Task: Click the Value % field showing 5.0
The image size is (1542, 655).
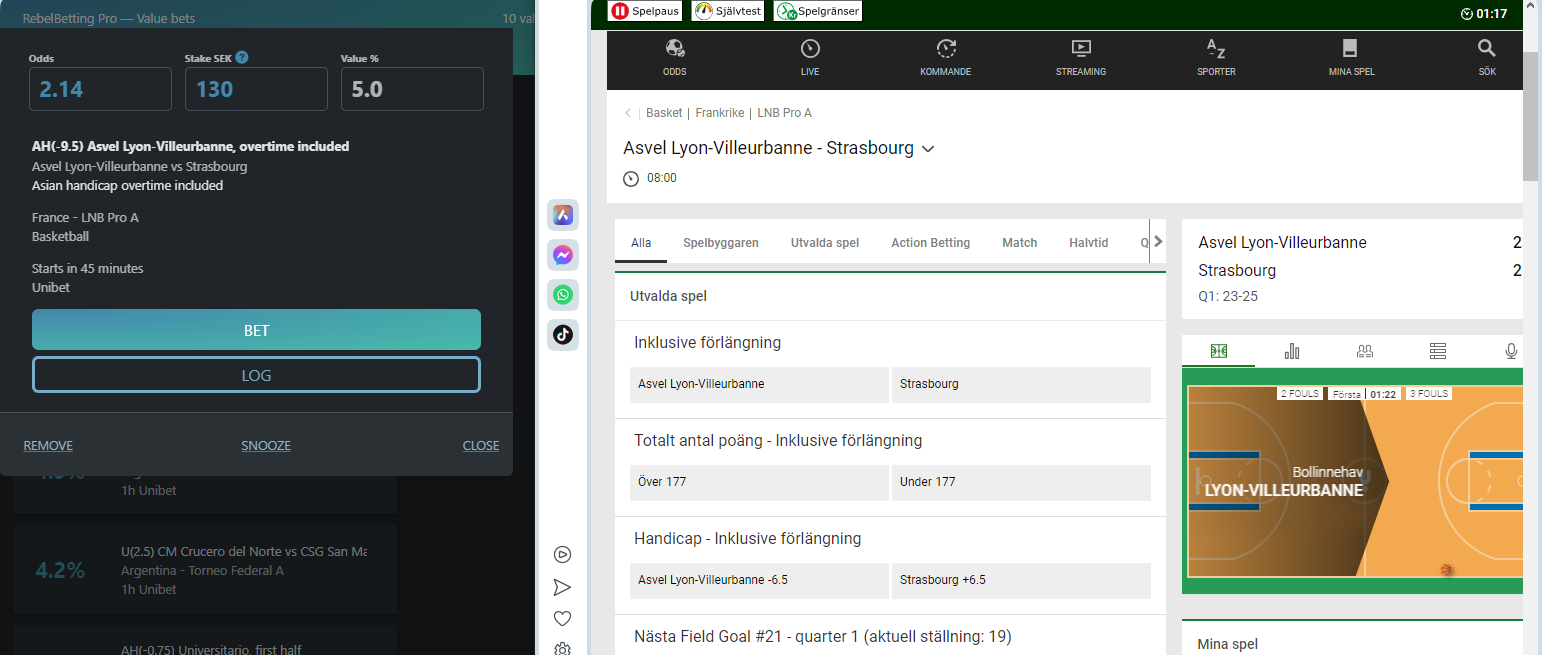Action: coord(412,89)
